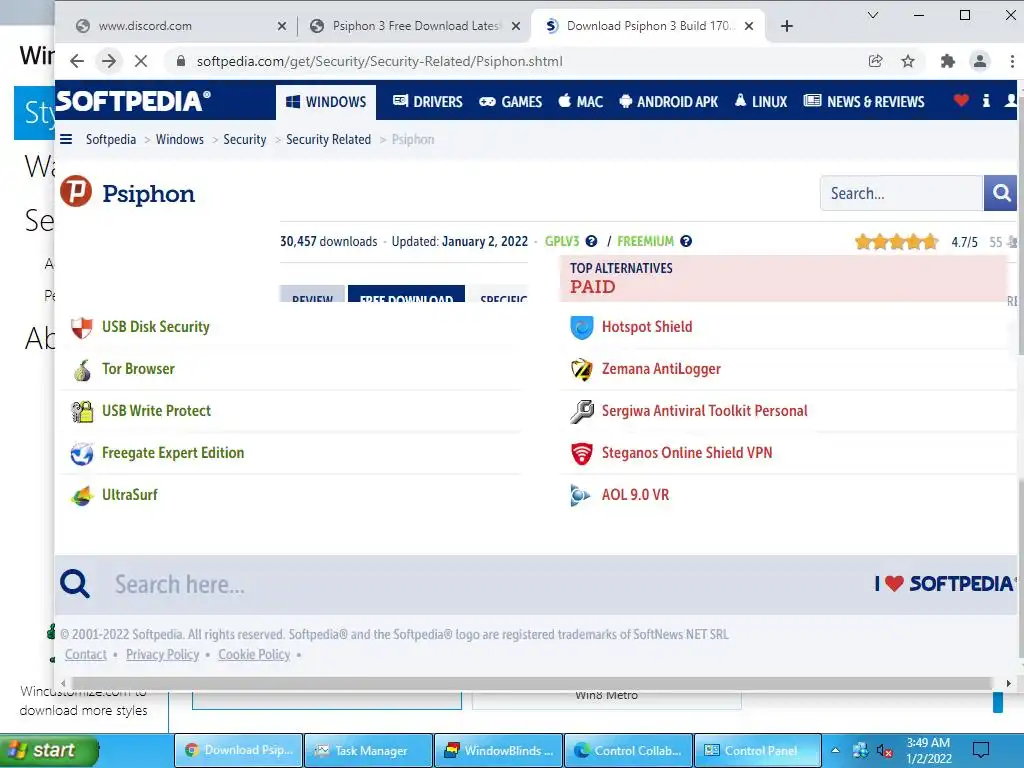Click the Security breadcrumb link

click(245, 139)
